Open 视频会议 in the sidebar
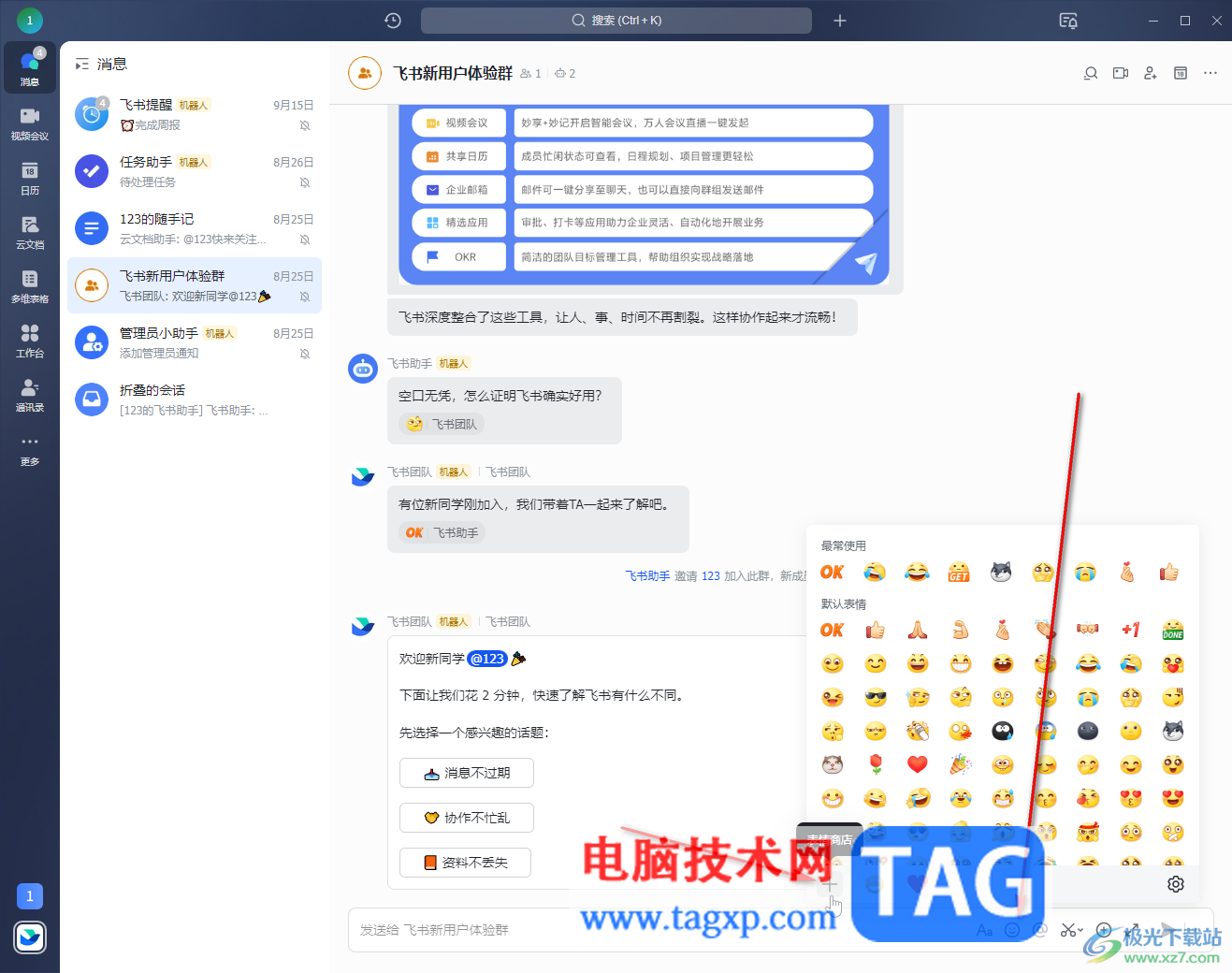 pyautogui.click(x=30, y=123)
